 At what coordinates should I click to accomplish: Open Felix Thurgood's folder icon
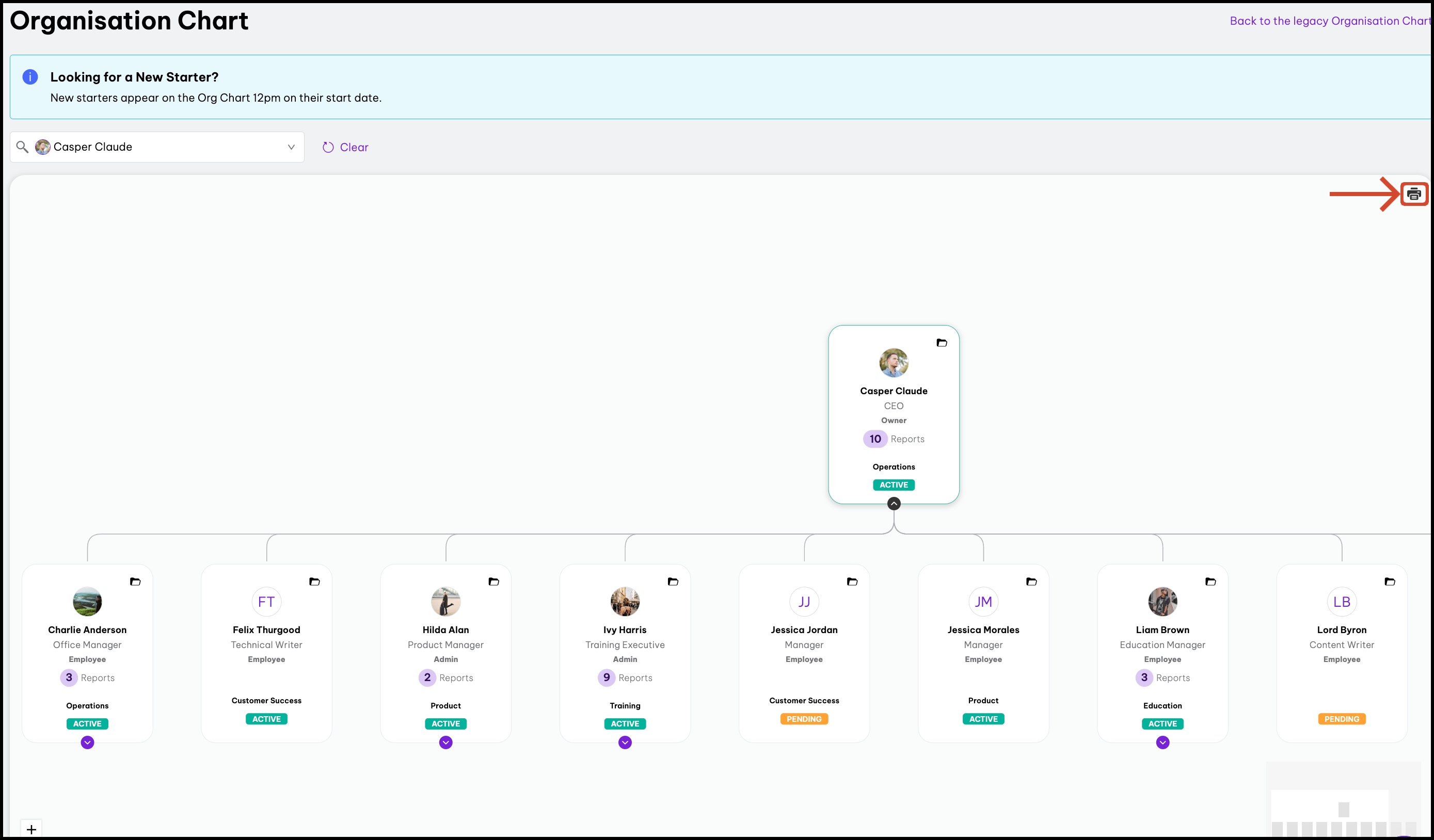pyautogui.click(x=314, y=582)
